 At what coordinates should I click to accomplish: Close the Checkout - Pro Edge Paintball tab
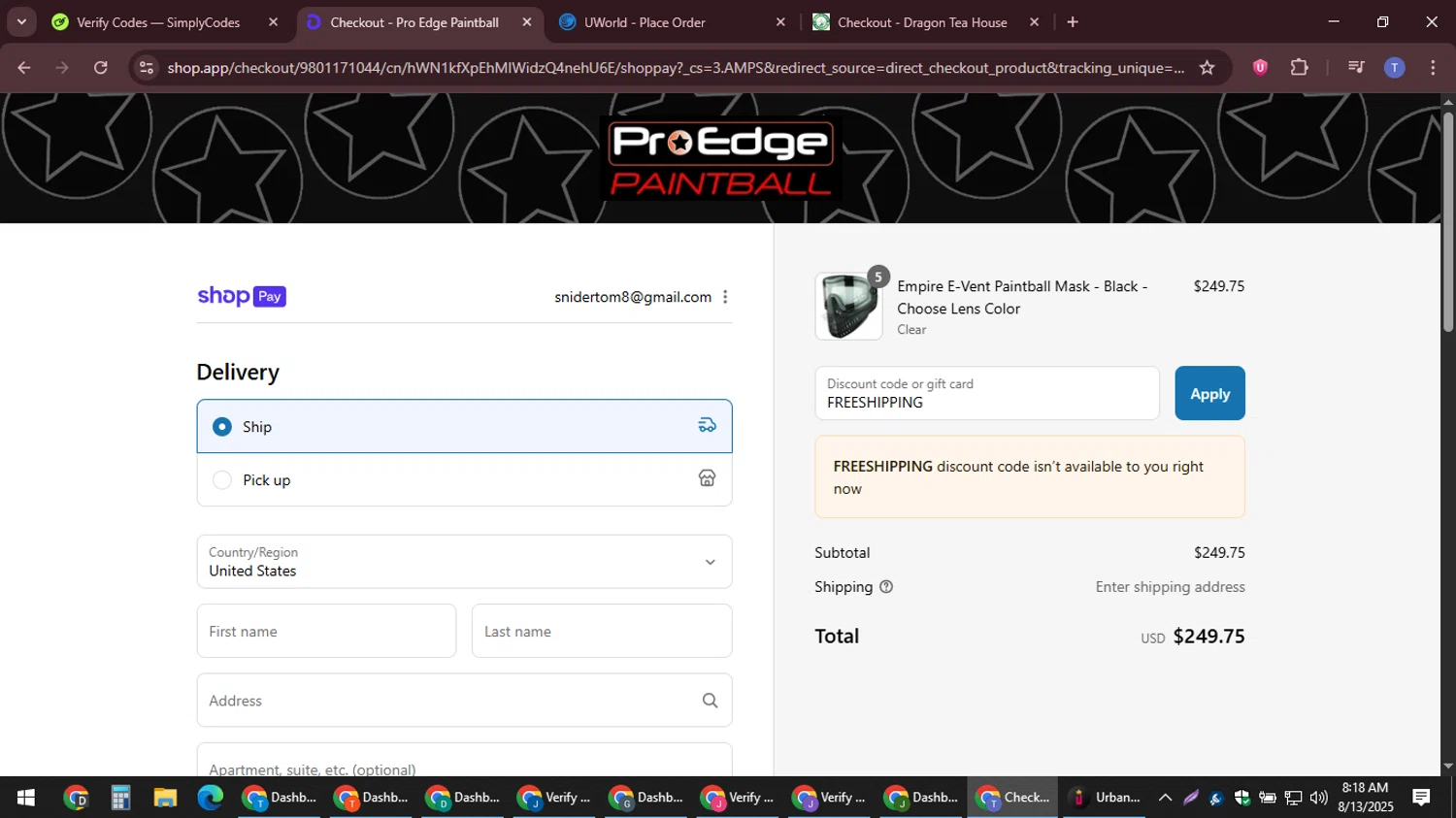(527, 22)
